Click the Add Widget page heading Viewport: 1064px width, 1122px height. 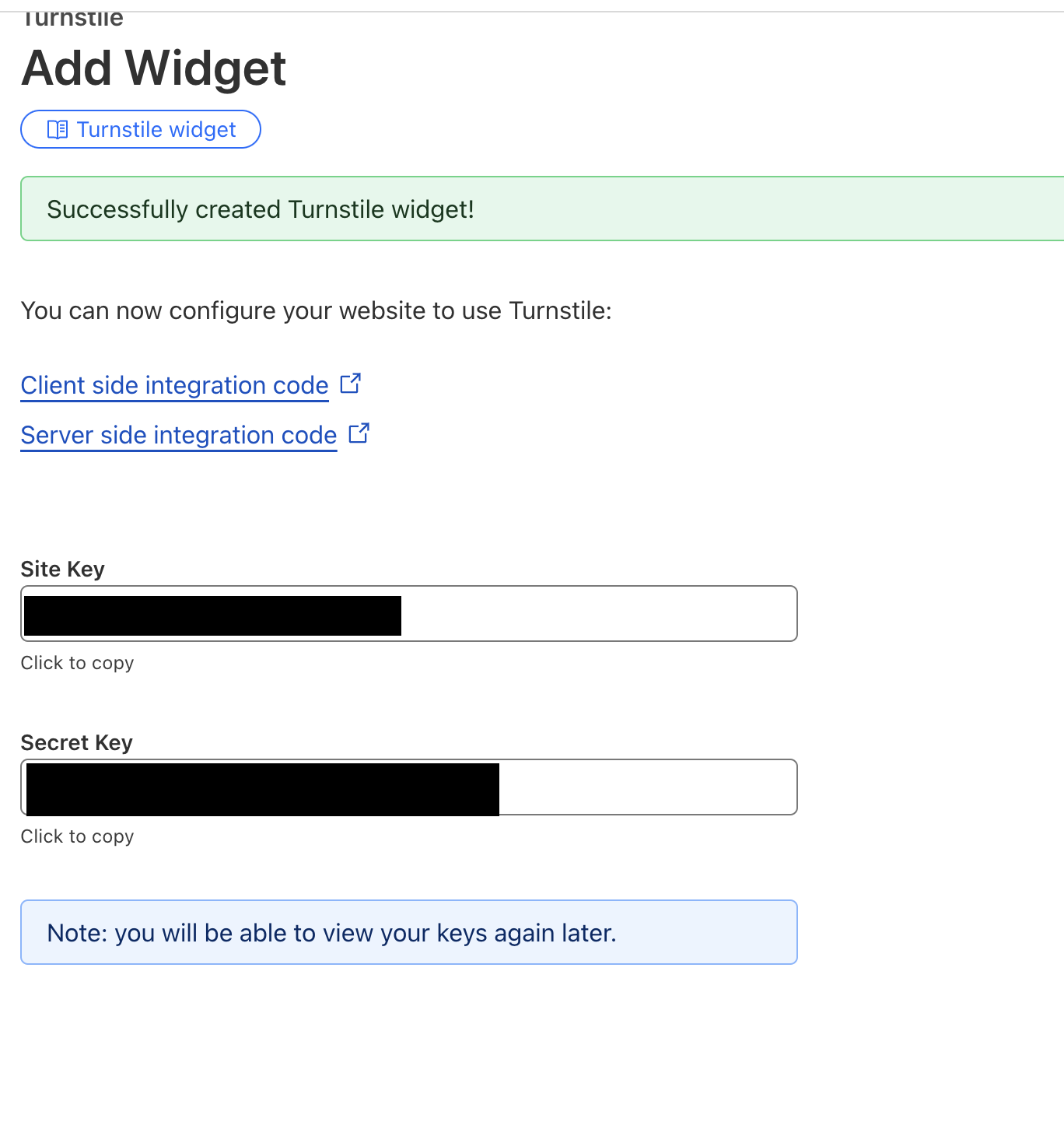pyautogui.click(x=154, y=68)
